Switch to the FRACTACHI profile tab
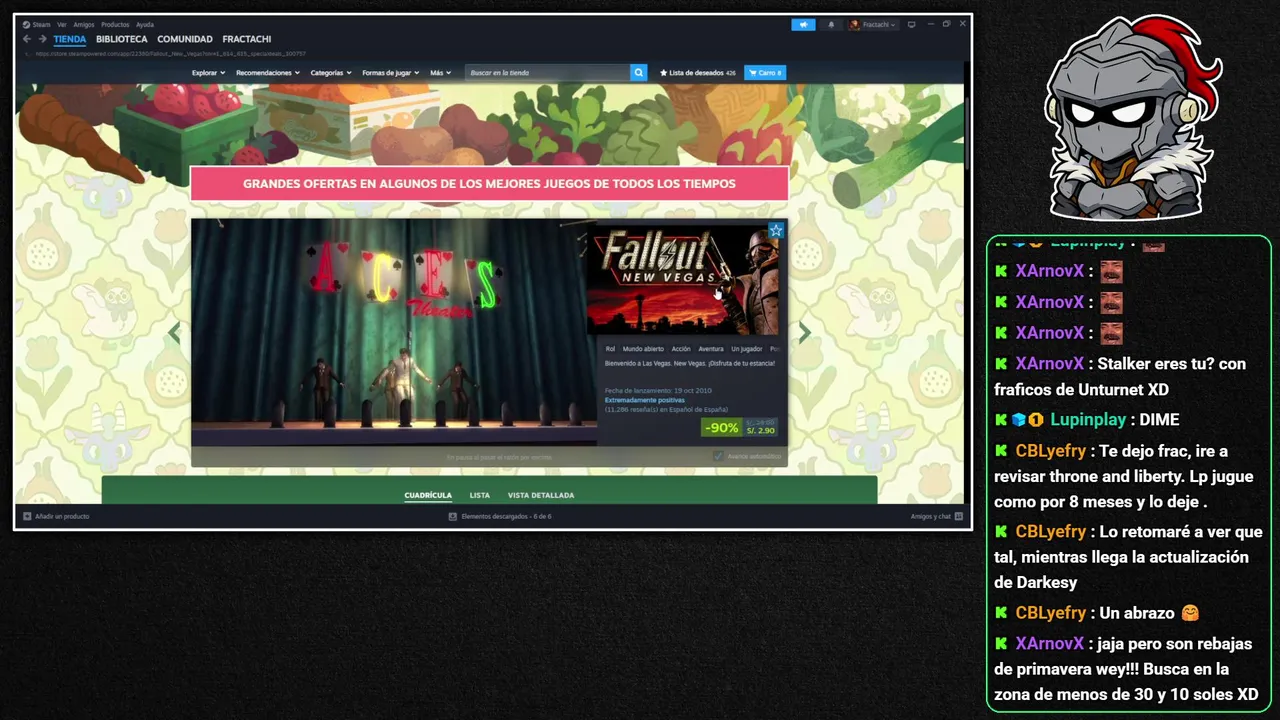Image resolution: width=1280 pixels, height=720 pixels. point(247,39)
